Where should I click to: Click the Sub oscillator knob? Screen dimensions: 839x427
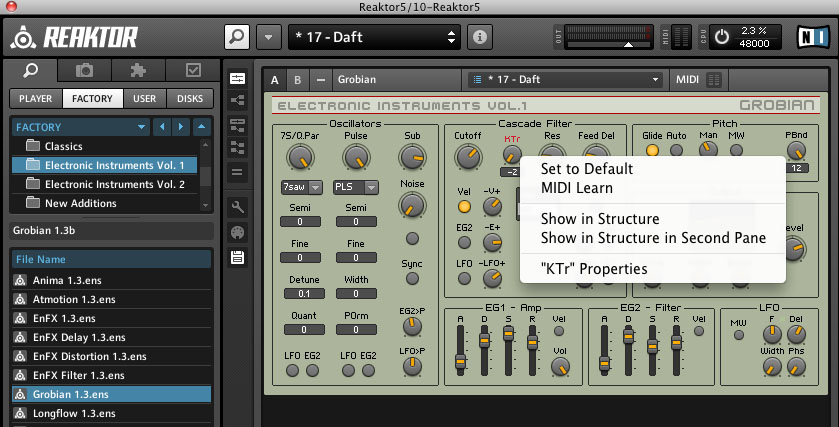coord(412,157)
